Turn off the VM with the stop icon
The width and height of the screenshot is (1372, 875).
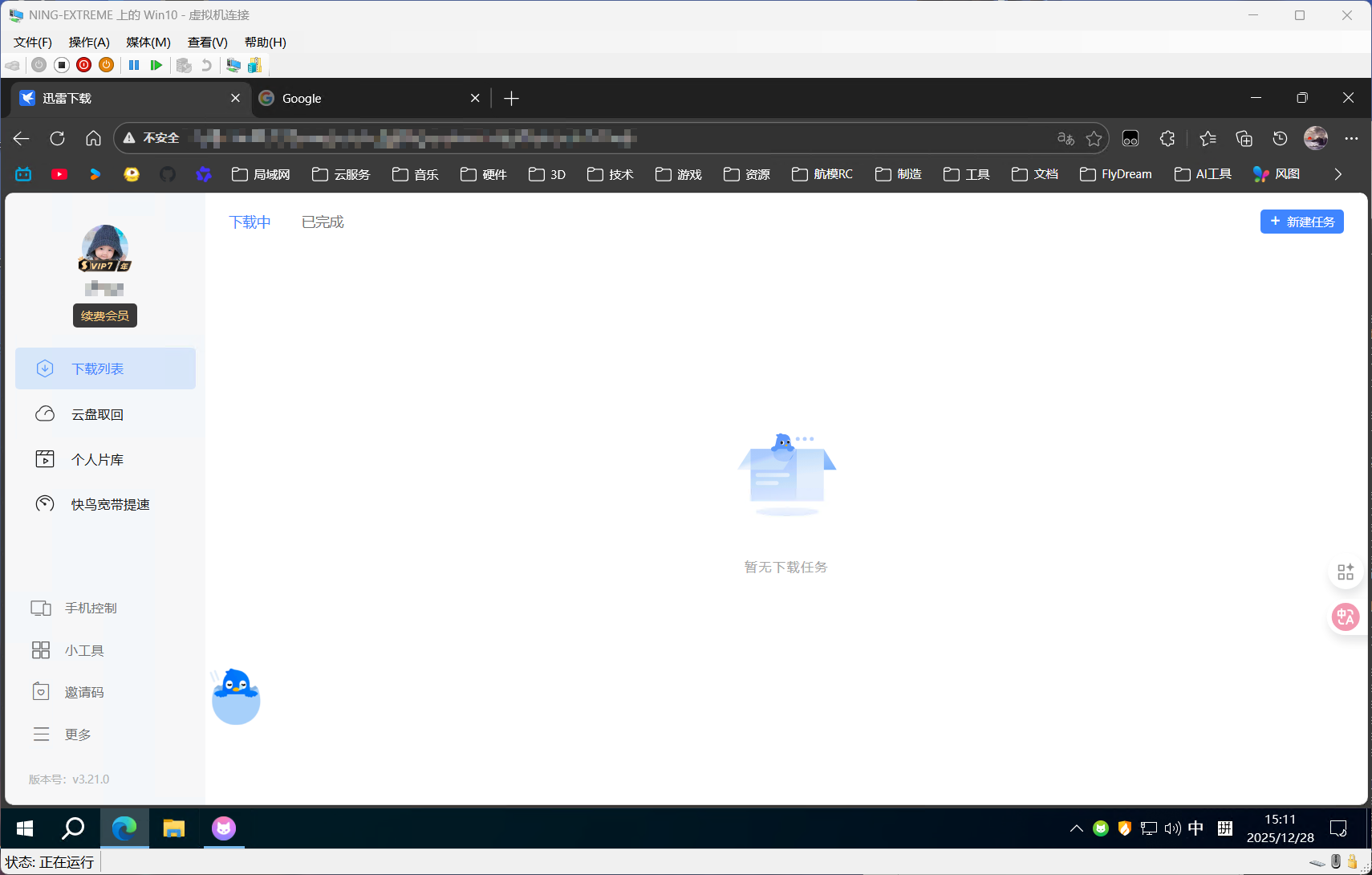pos(62,65)
